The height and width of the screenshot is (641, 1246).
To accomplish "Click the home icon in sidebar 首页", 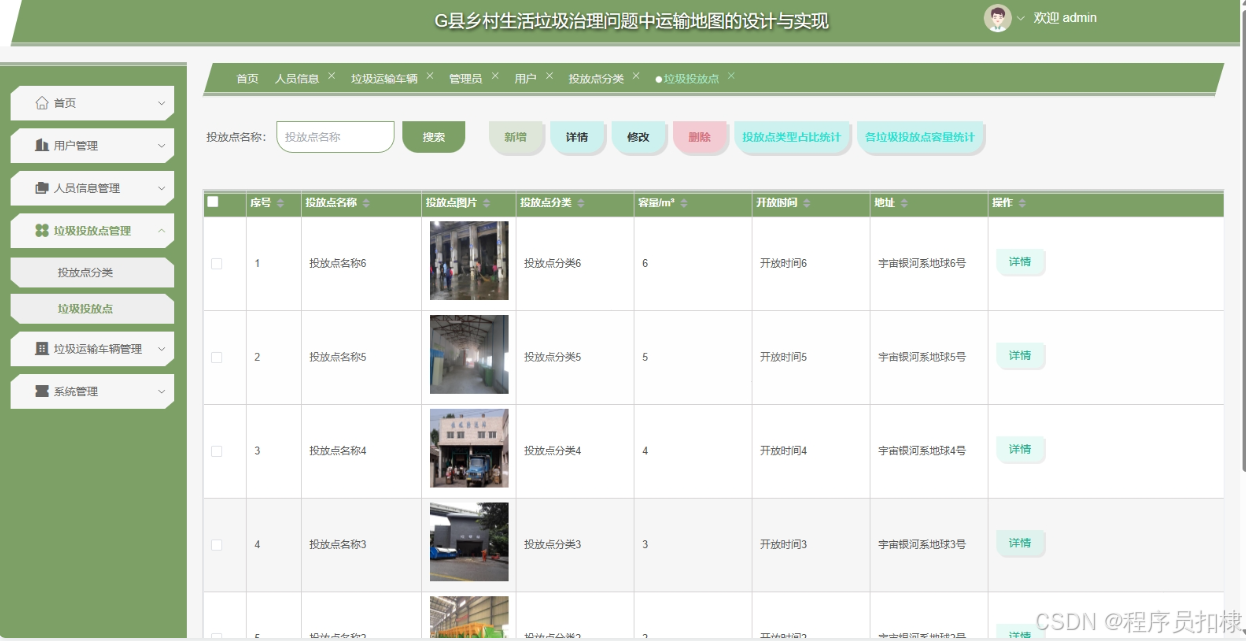I will click(x=42, y=103).
